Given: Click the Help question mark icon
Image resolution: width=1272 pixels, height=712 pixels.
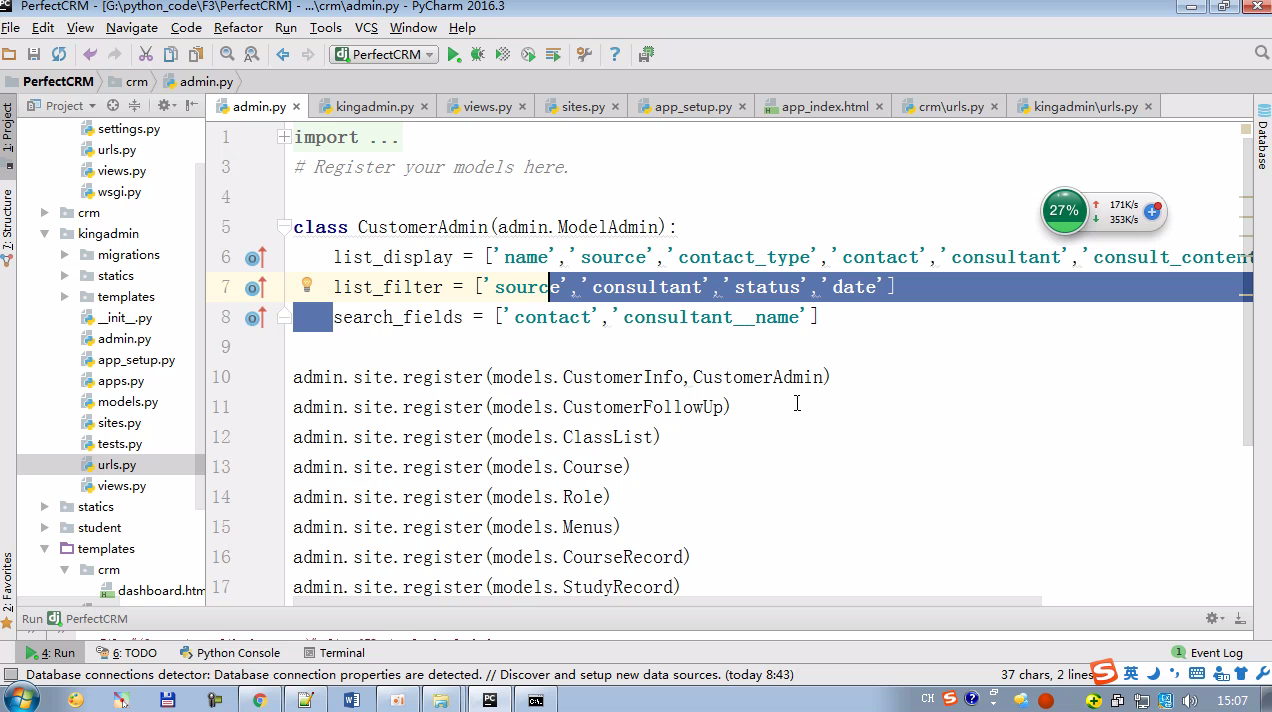Looking at the screenshot, I should pos(614,55).
